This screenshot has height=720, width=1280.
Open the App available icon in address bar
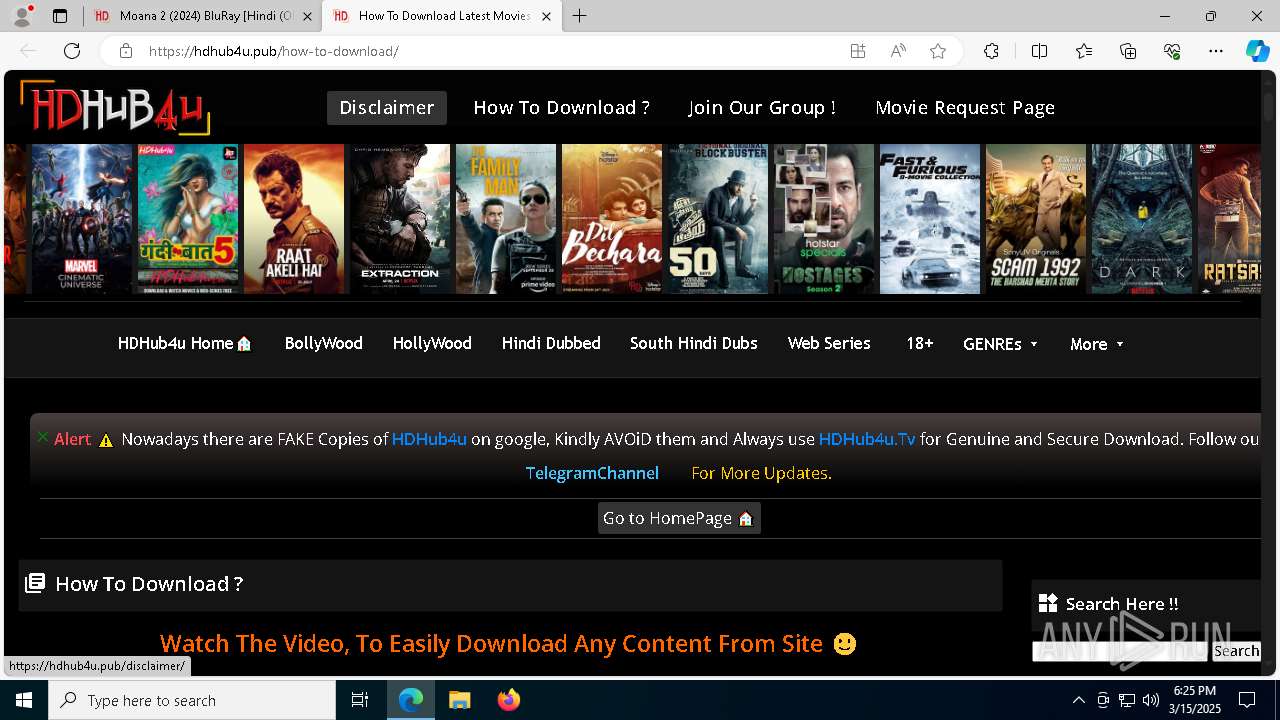pos(858,51)
